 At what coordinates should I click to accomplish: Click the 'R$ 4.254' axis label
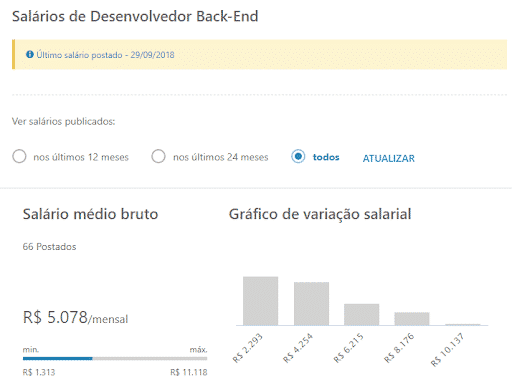[x=298, y=348]
